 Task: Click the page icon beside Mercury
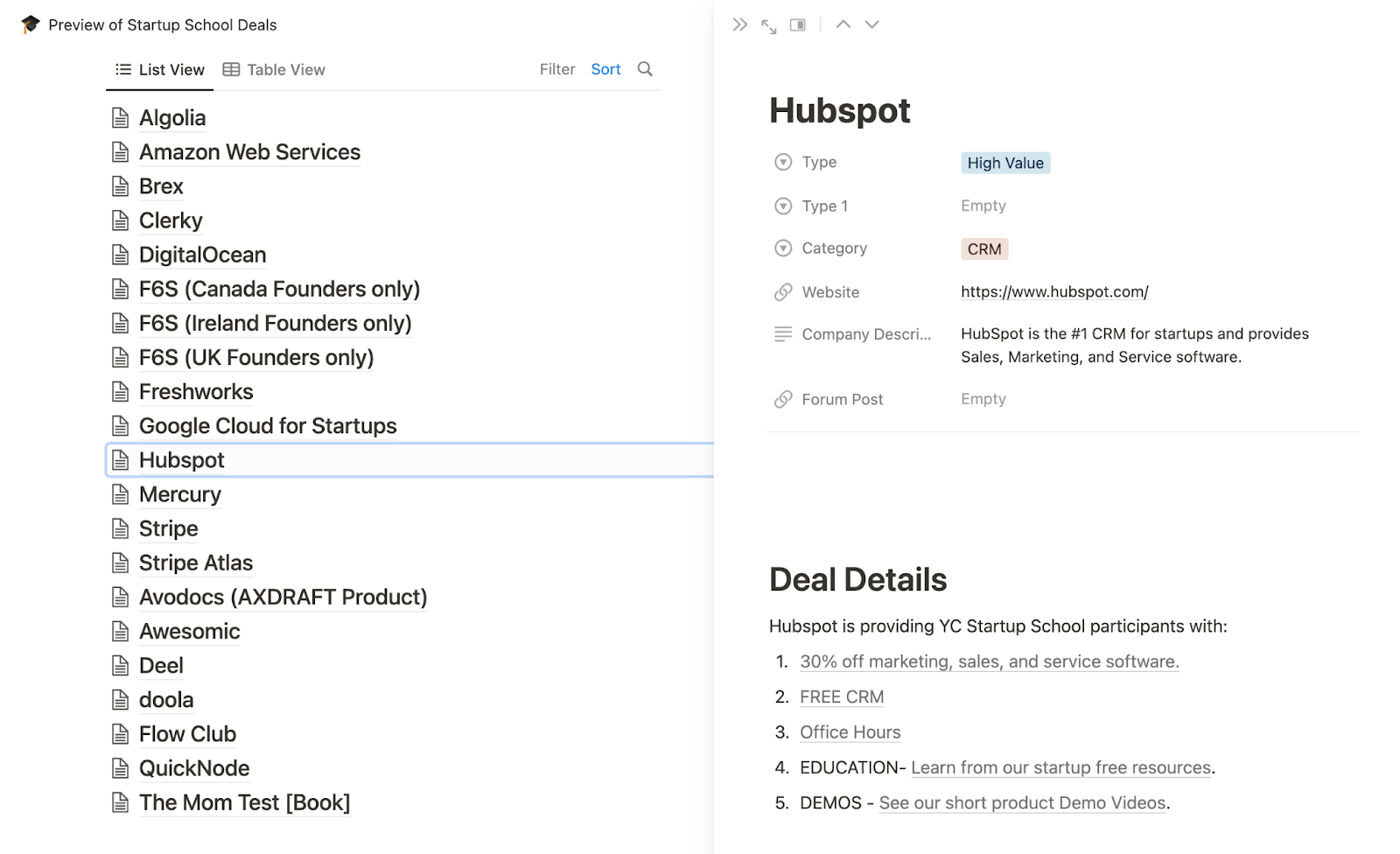point(121,494)
